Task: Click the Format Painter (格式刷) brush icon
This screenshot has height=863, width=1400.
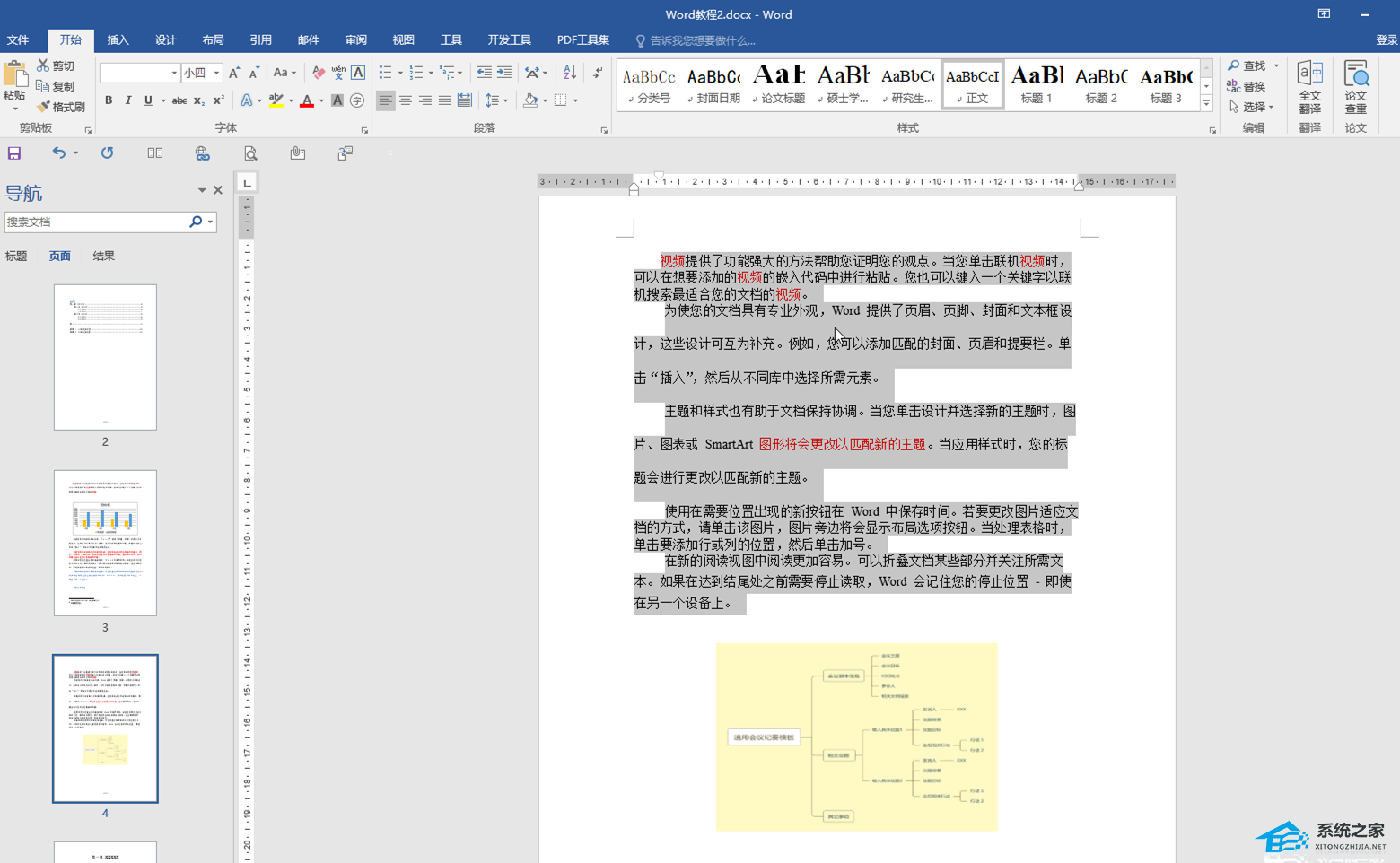Action: point(43,107)
